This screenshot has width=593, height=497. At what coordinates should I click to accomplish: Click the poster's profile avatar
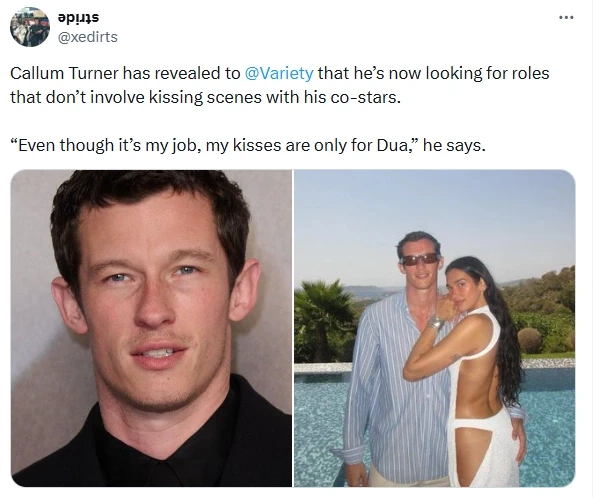[30, 27]
